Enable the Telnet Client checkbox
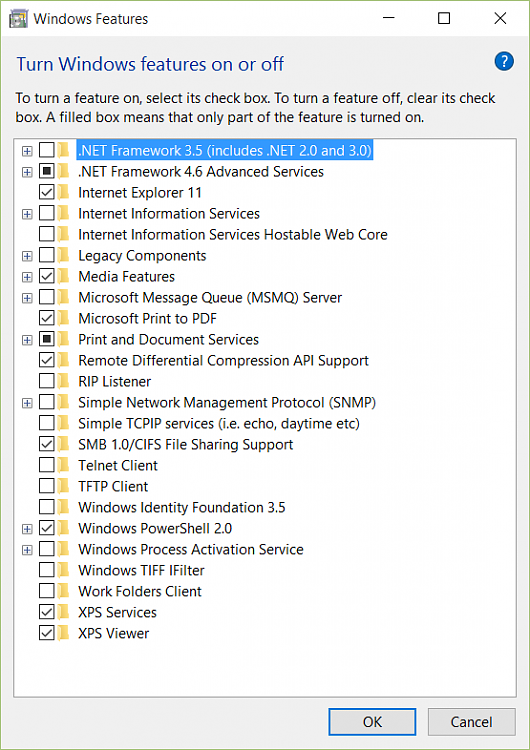Viewport: 530px width, 750px height. 46,465
